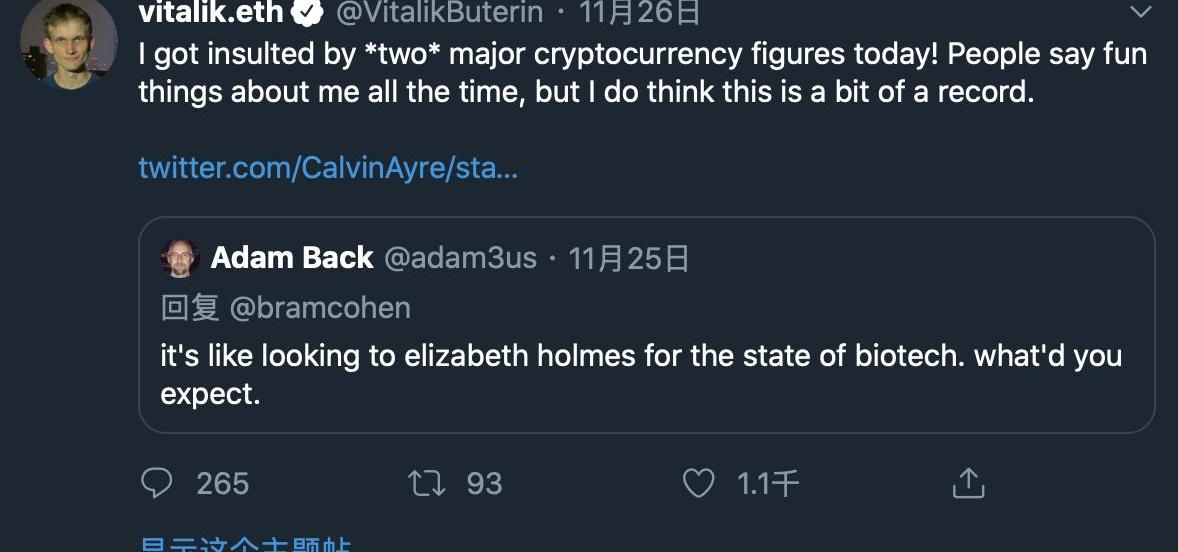The height and width of the screenshot is (552, 1178).
Task: Open the share tweet icon
Action: (967, 484)
